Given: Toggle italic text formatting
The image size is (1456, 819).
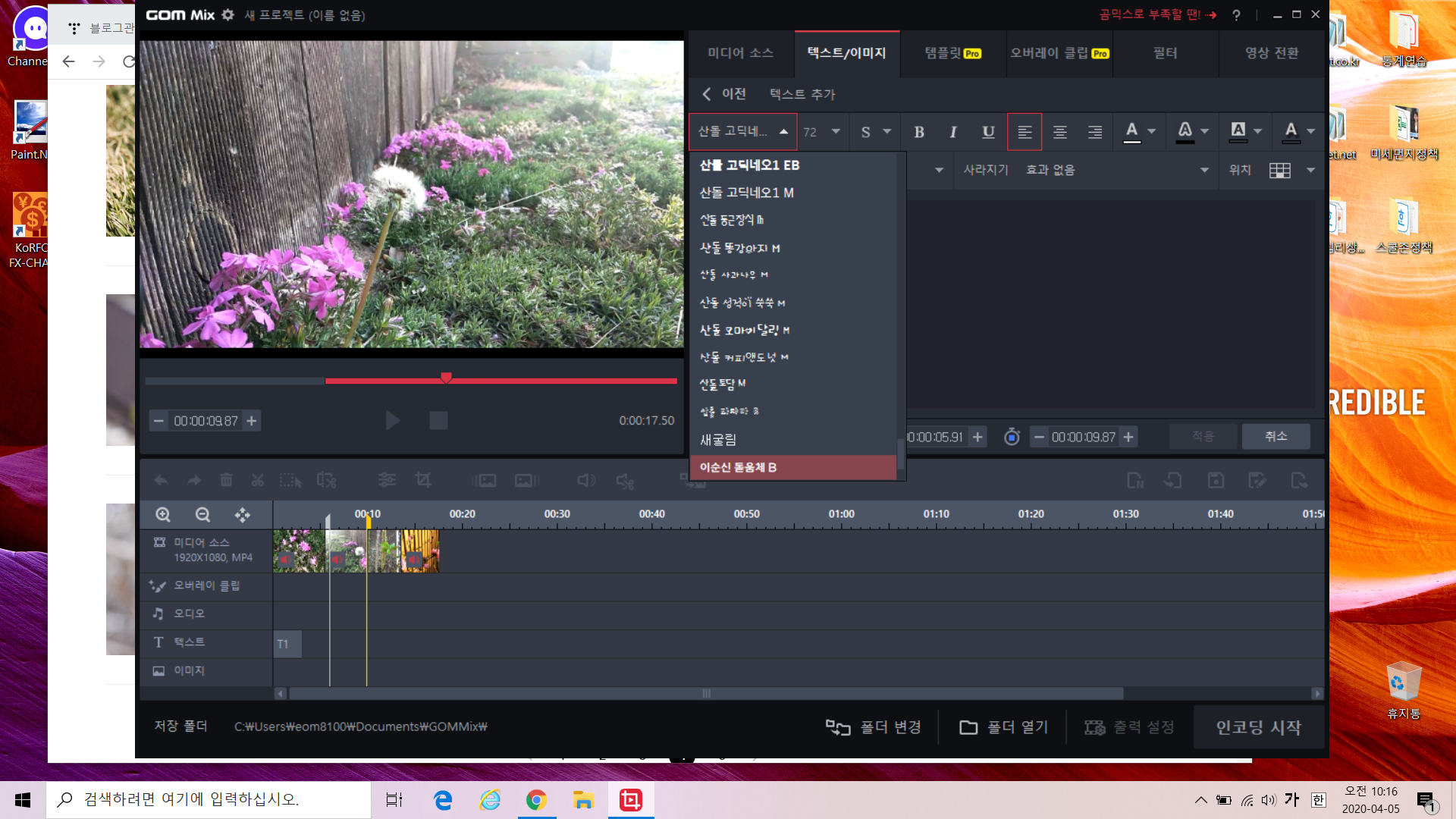Looking at the screenshot, I should (x=952, y=132).
